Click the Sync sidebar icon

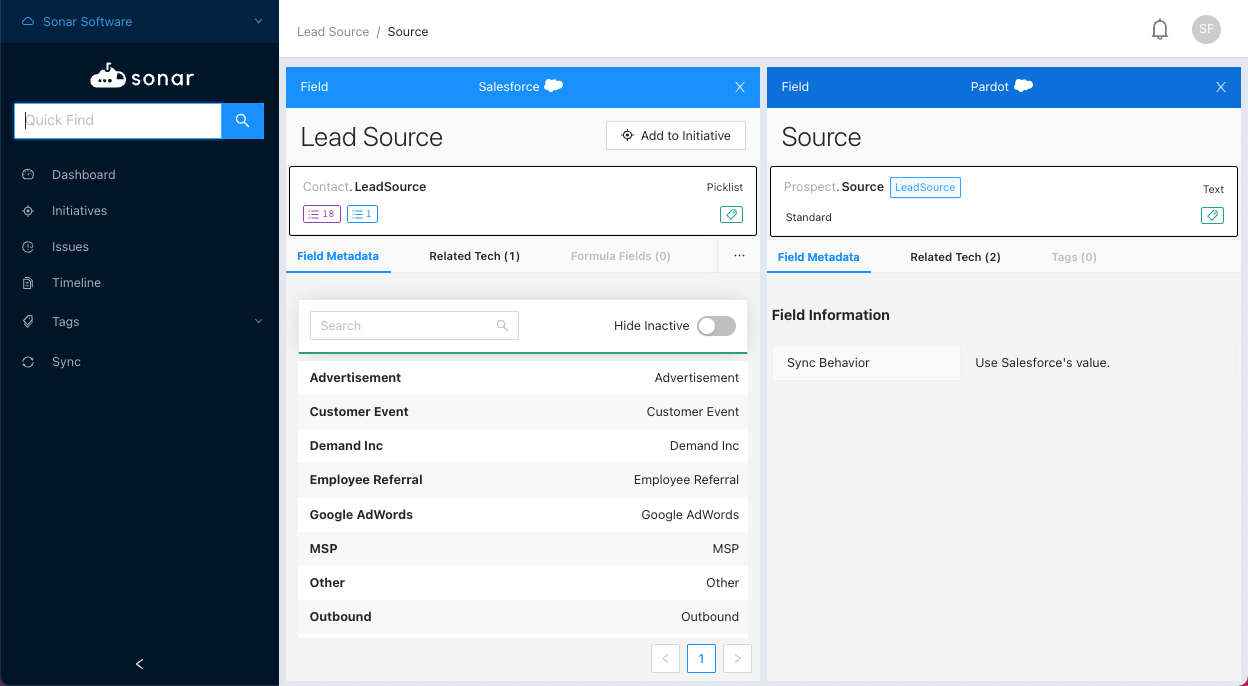tap(28, 362)
